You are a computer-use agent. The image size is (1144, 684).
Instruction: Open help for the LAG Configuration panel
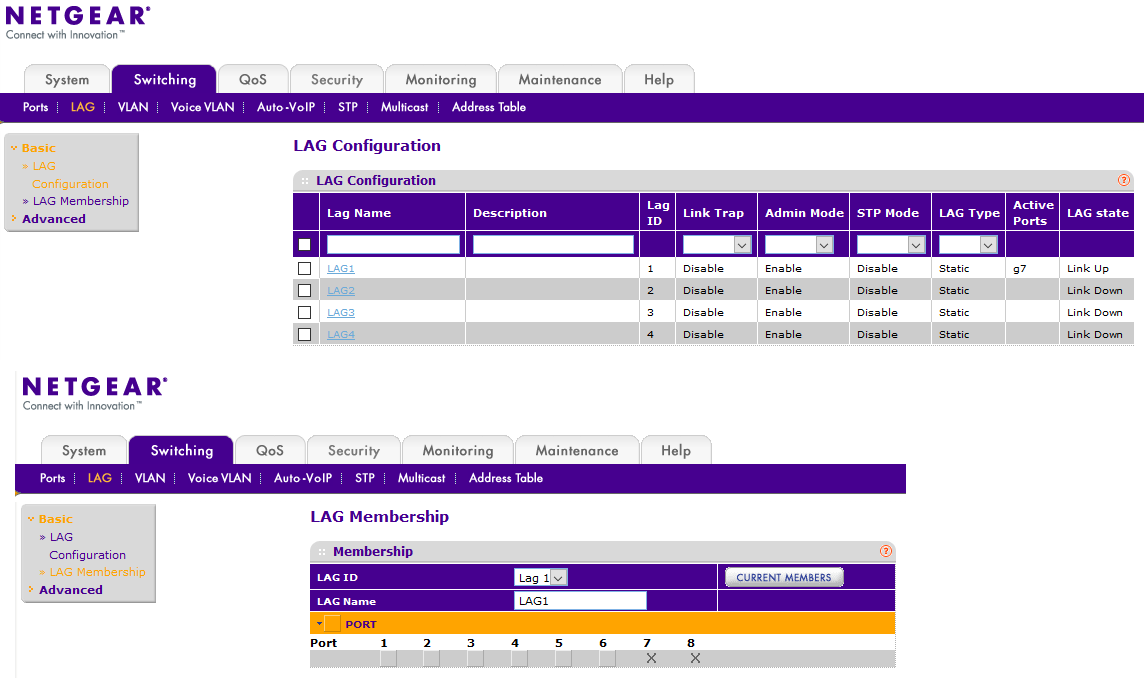(1124, 181)
